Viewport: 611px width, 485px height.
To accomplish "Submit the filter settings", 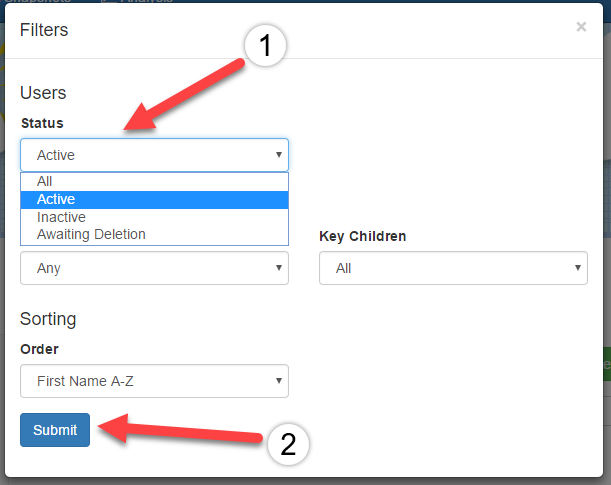I will pyautogui.click(x=55, y=430).
